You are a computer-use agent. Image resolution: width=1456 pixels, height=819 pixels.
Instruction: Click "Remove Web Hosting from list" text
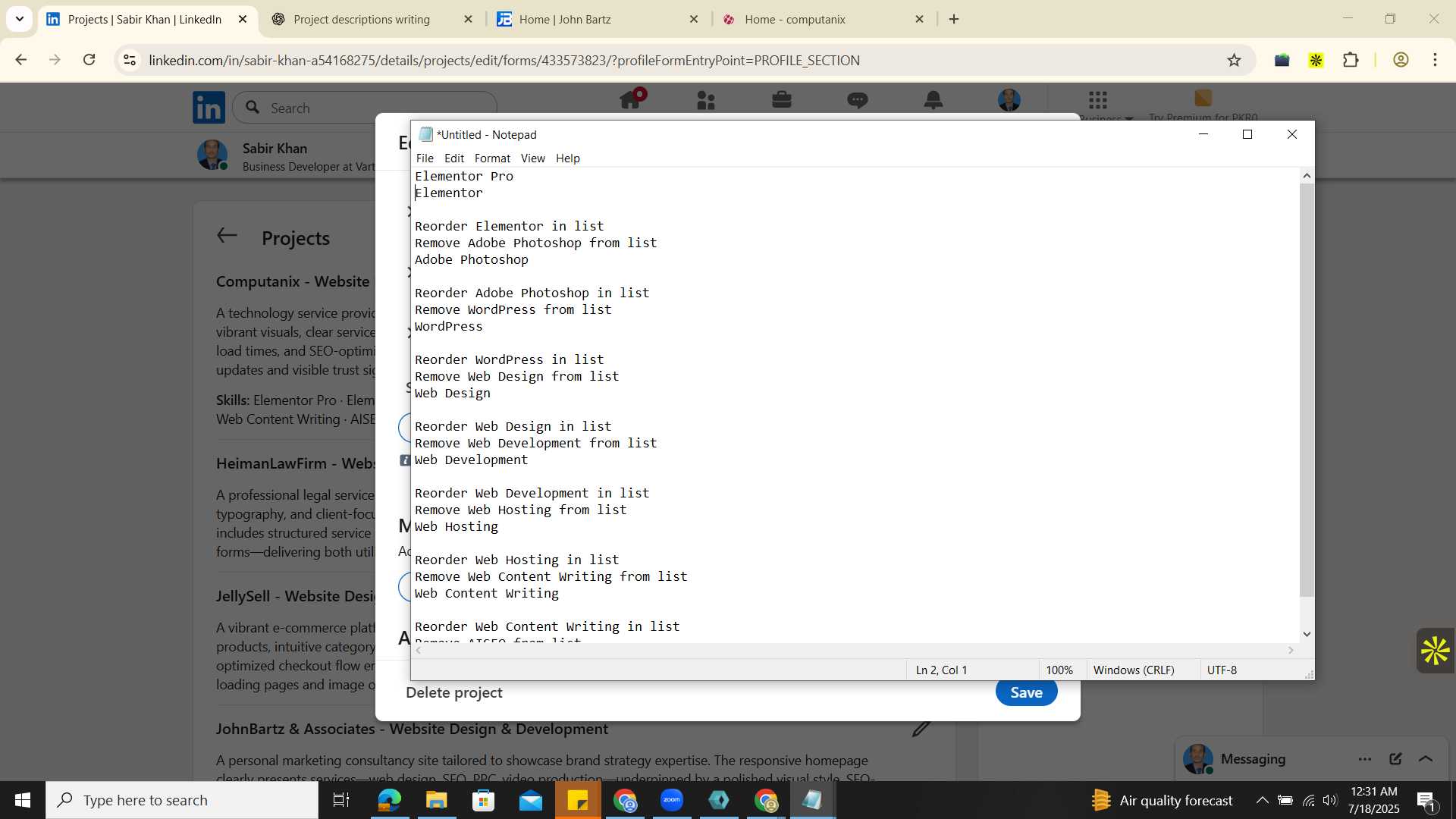[521, 510]
